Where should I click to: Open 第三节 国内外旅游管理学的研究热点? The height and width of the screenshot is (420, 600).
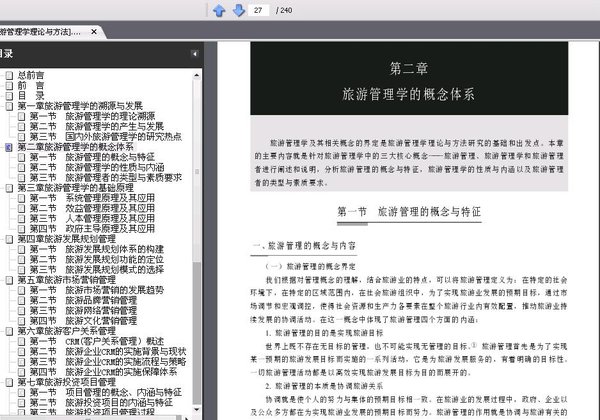[106, 137]
